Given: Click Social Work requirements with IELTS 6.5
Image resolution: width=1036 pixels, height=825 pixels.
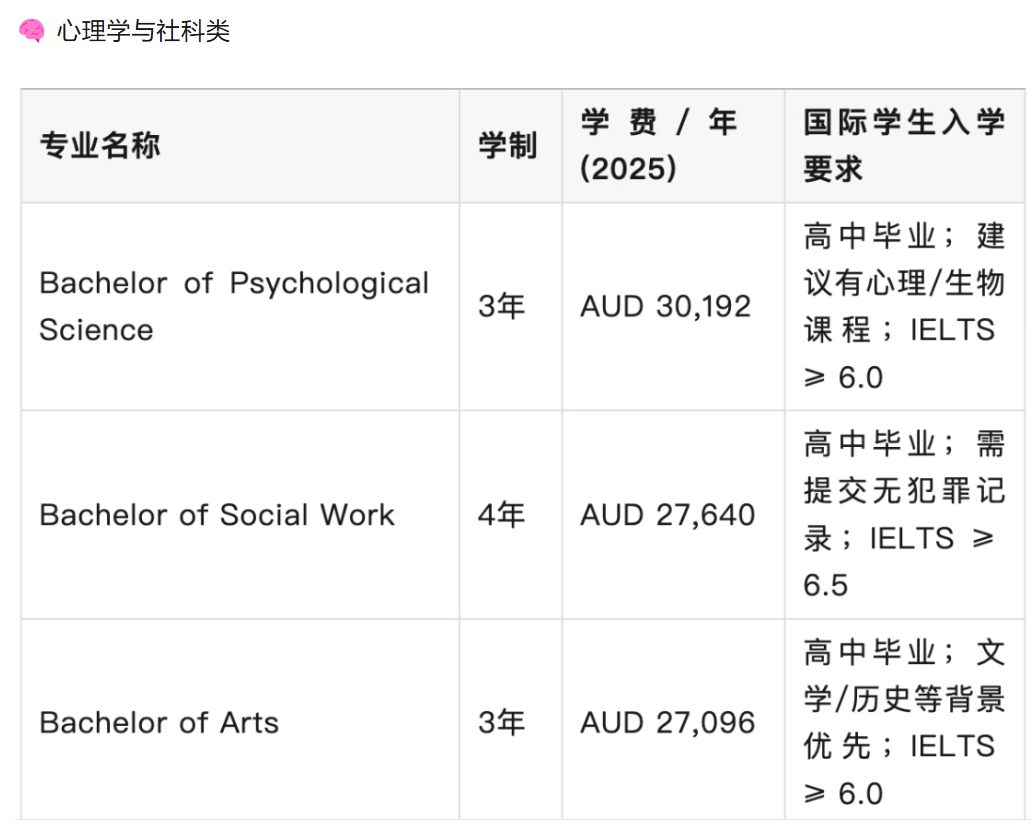Looking at the screenshot, I should pos(904,515).
